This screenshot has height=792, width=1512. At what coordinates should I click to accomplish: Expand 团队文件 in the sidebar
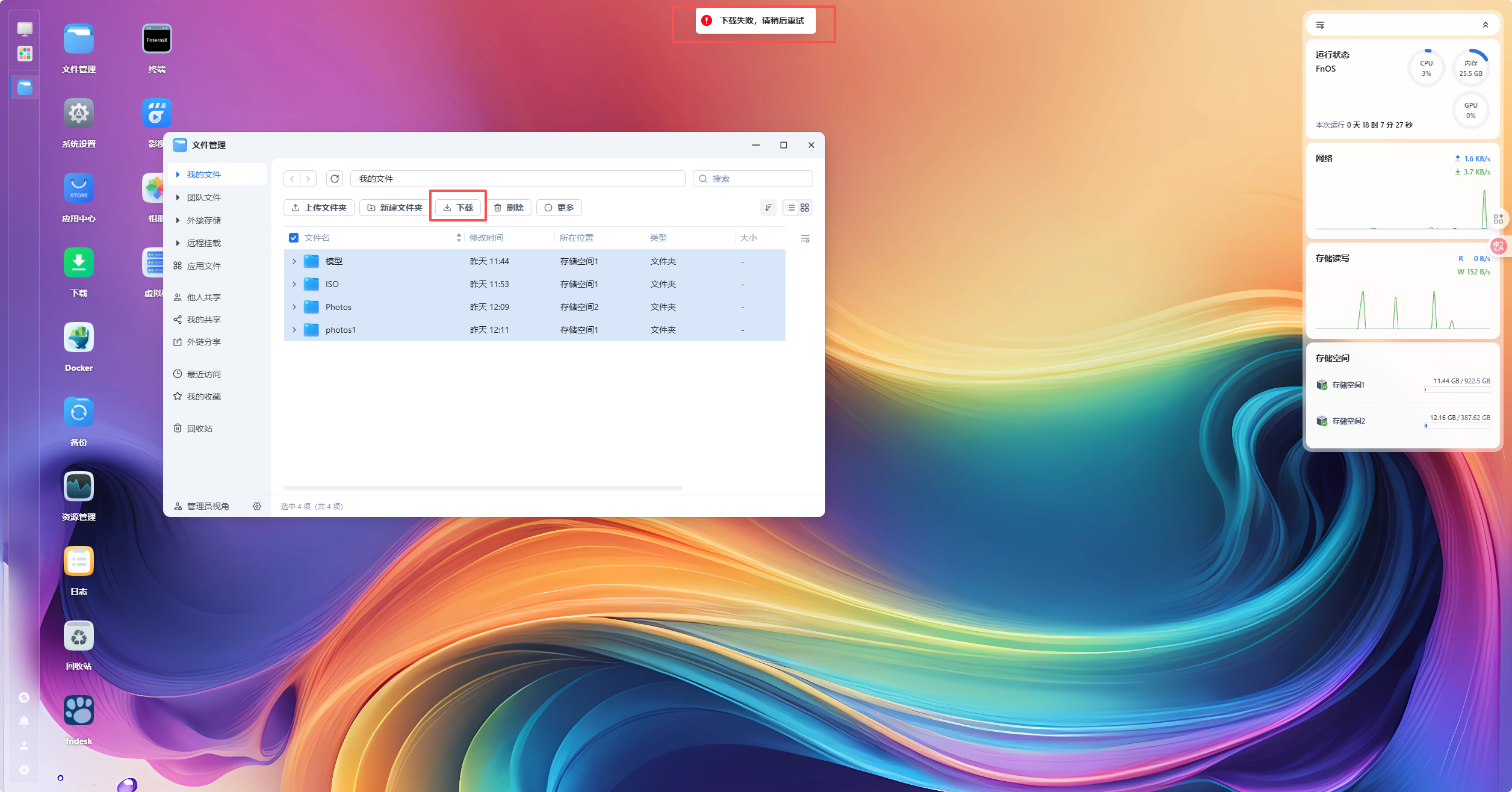pyautogui.click(x=178, y=197)
